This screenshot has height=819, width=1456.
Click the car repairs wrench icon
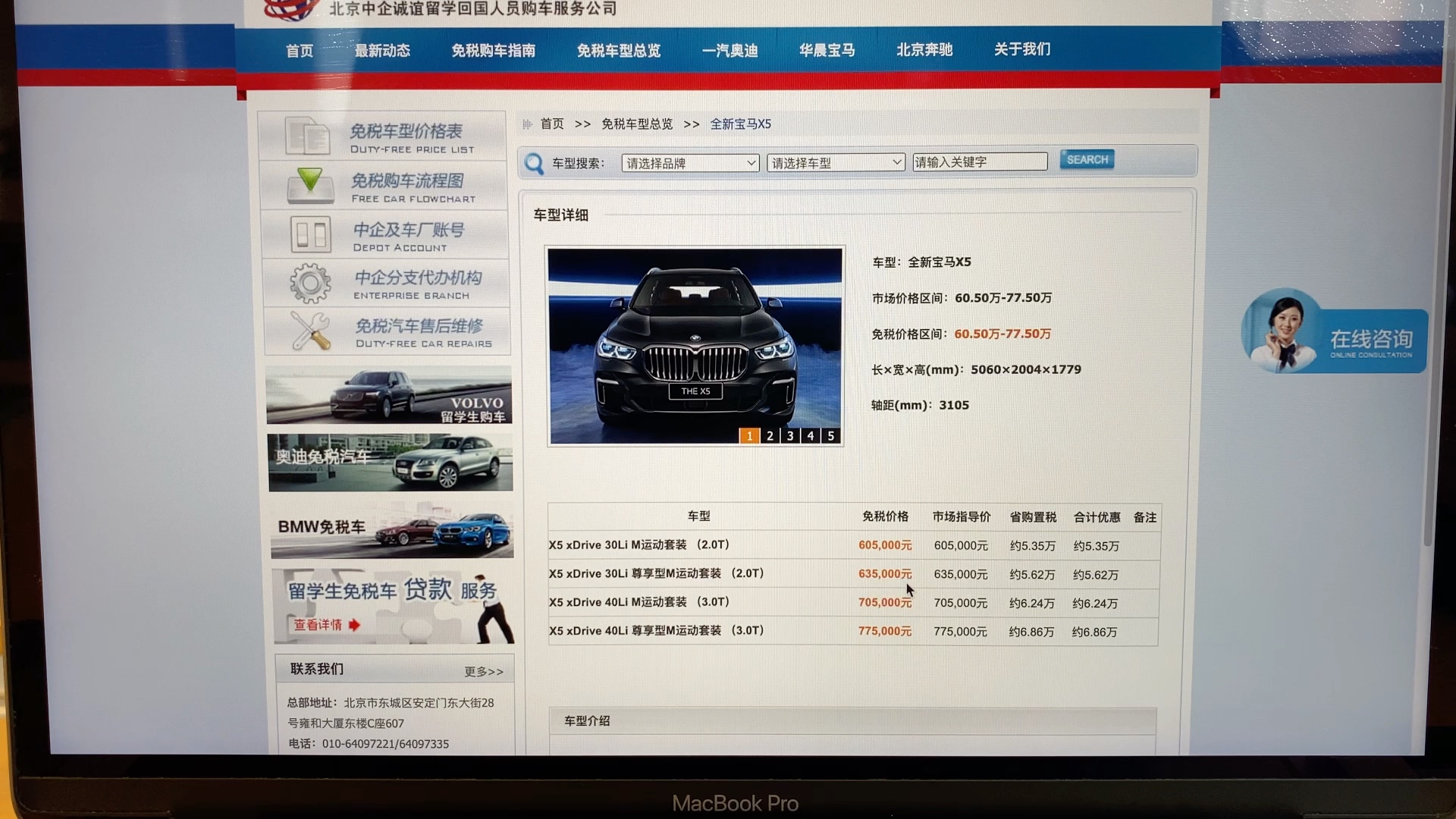pos(311,331)
